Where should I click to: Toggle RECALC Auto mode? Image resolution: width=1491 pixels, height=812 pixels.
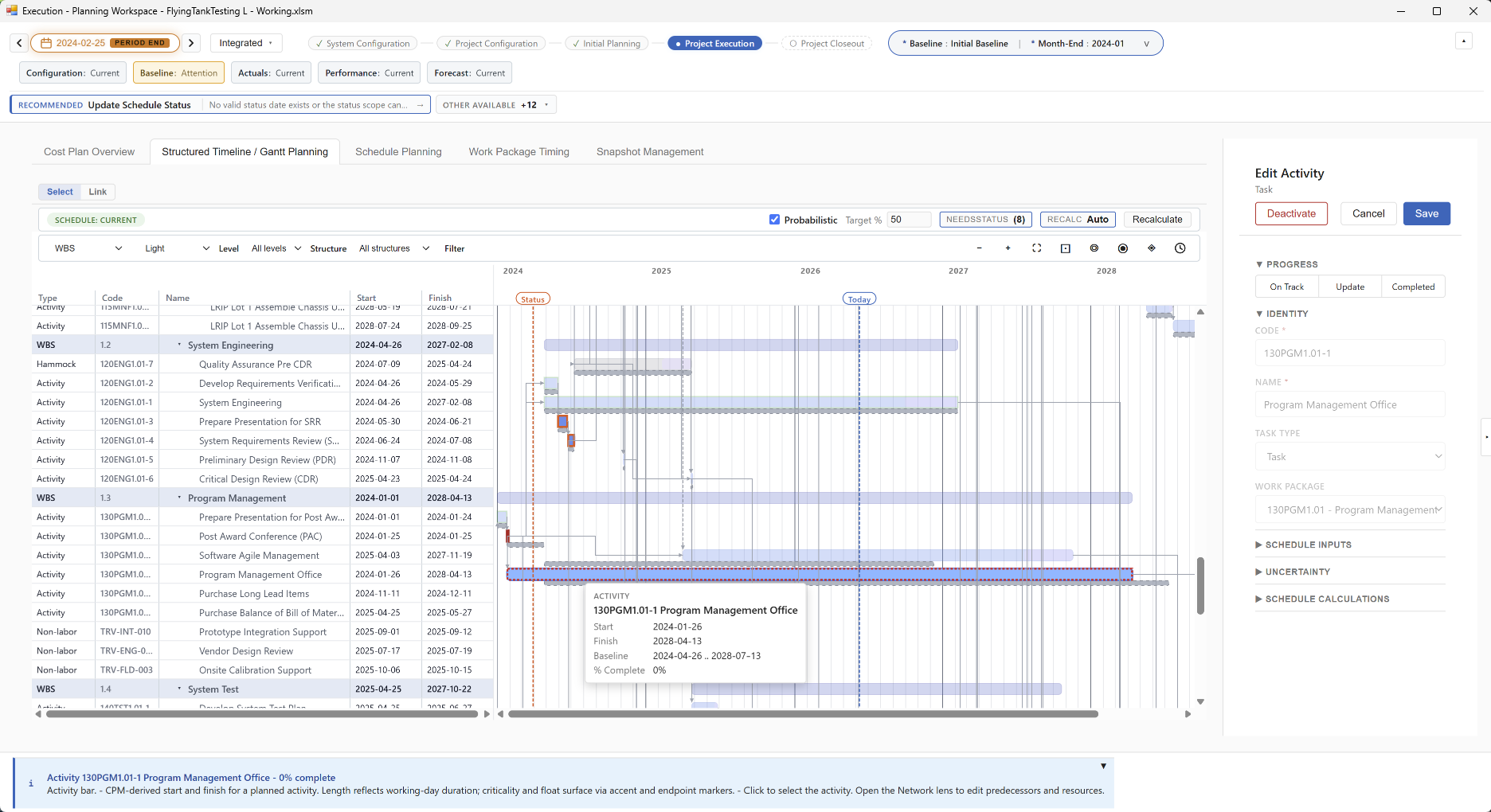coord(1078,220)
